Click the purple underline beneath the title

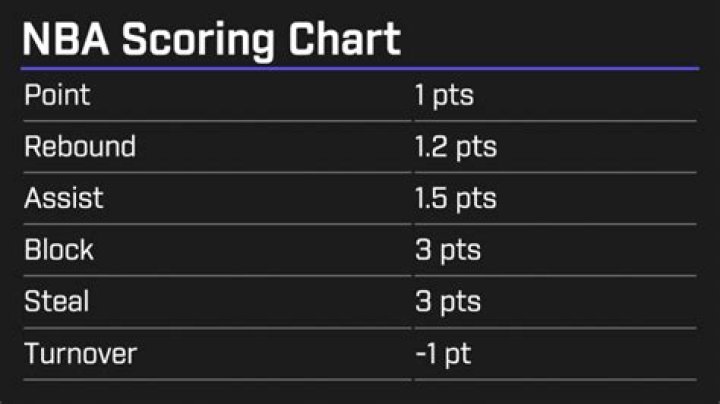tap(360, 68)
